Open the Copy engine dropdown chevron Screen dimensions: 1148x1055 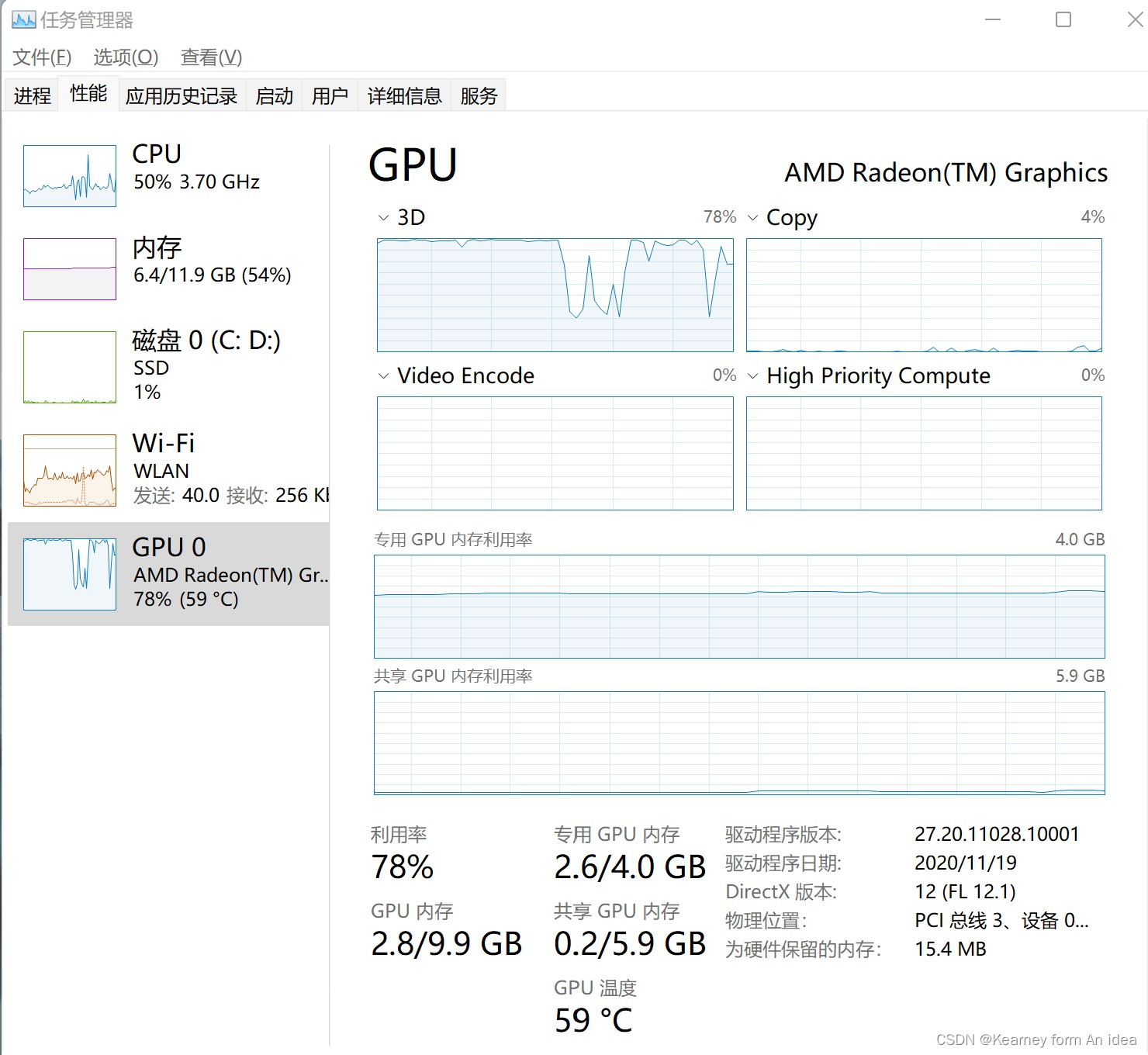coord(752,218)
